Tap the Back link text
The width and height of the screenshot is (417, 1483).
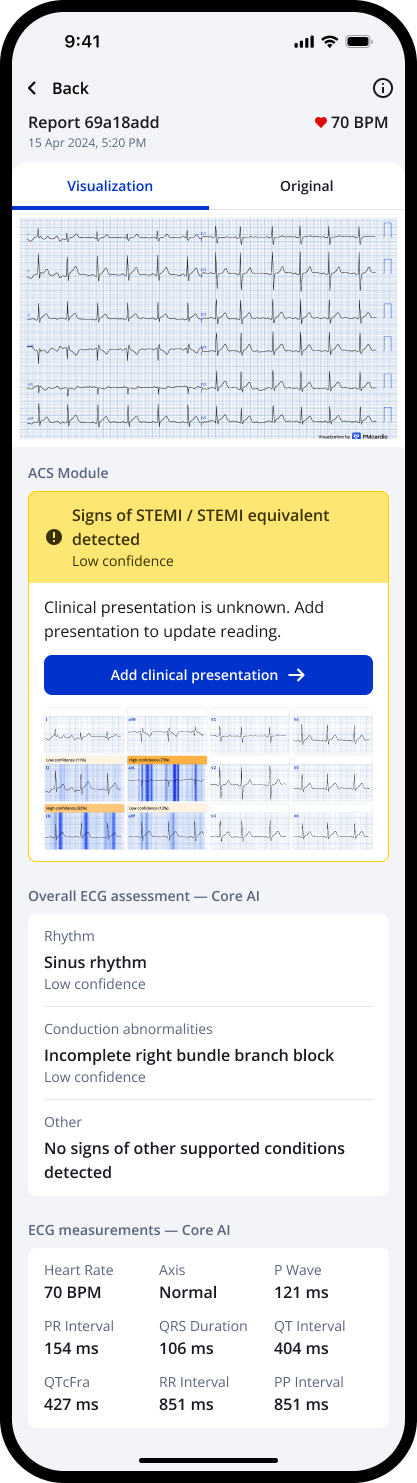click(x=70, y=88)
